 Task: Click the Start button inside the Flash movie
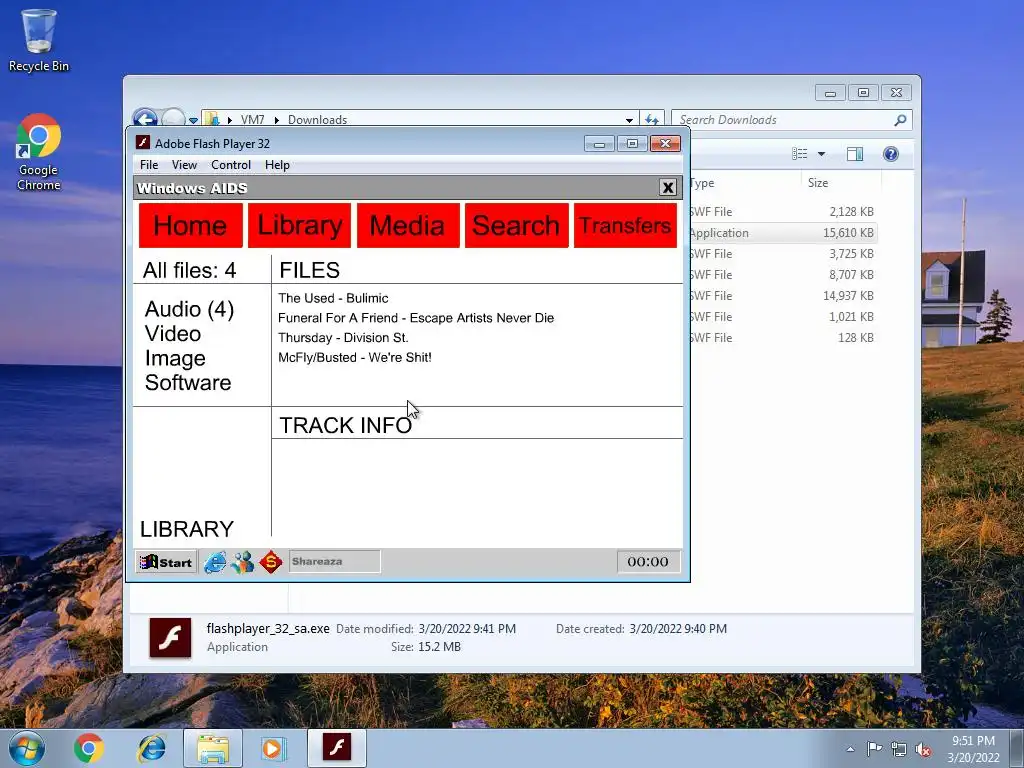tap(166, 562)
